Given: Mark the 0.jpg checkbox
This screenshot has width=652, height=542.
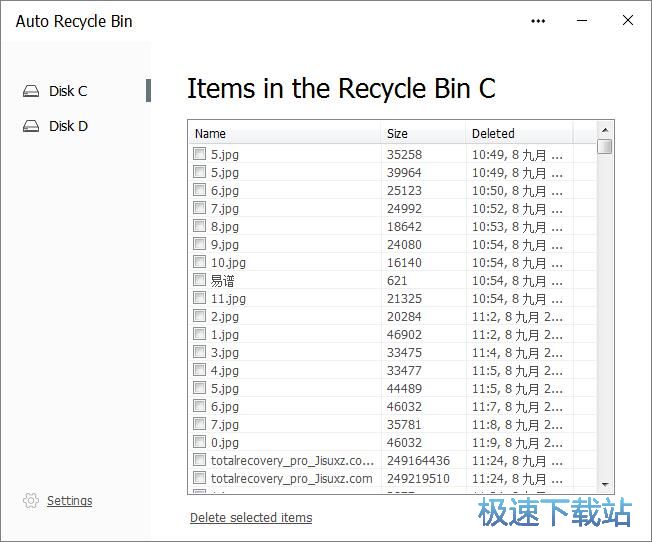Looking at the screenshot, I should click(200, 442).
